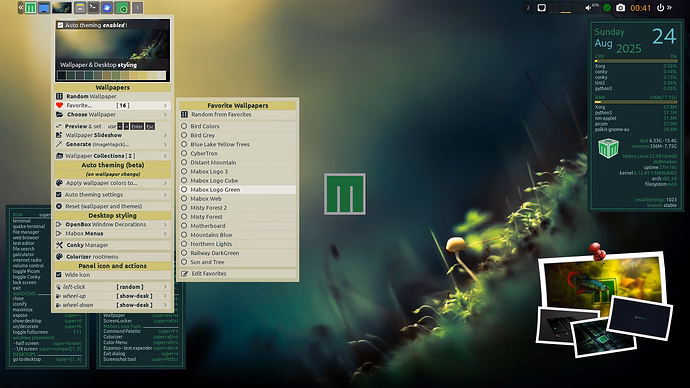The height and width of the screenshot is (388, 690).
Task: Toggle Auto theming settings checkbox
Action: [59, 194]
